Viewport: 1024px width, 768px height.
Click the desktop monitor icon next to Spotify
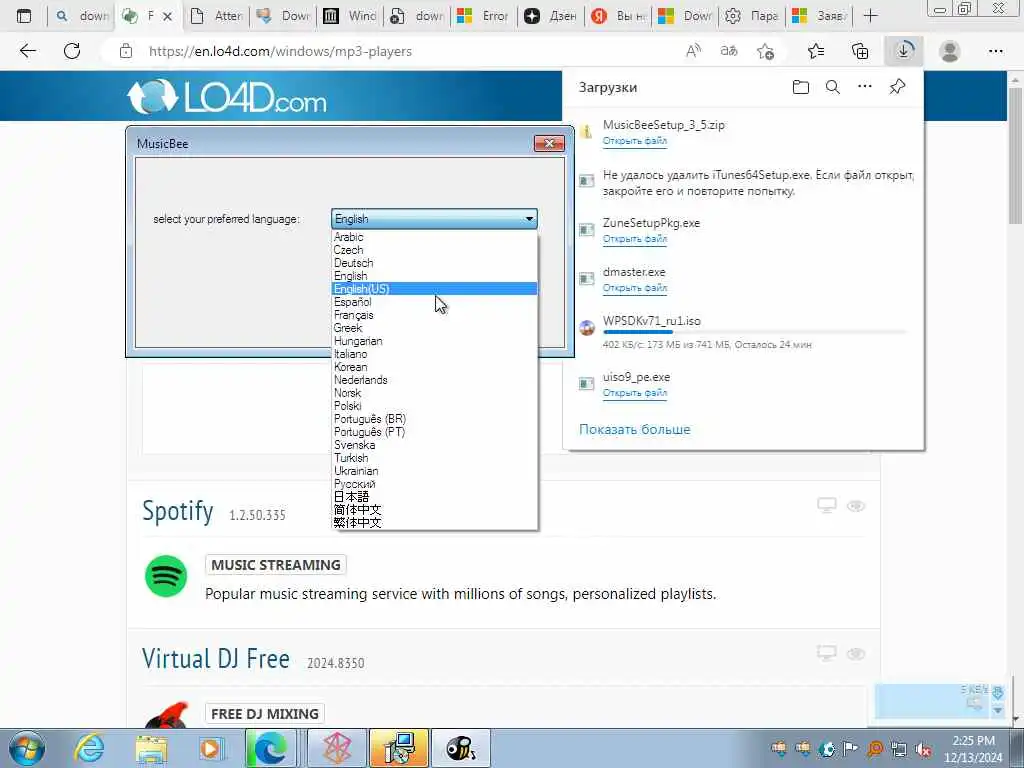pyautogui.click(x=827, y=505)
